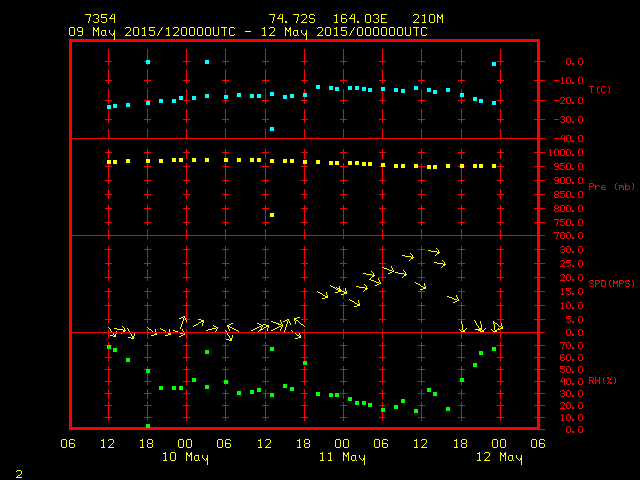
Task: Click the date range title text
Action: pyautogui.click(x=248, y=32)
